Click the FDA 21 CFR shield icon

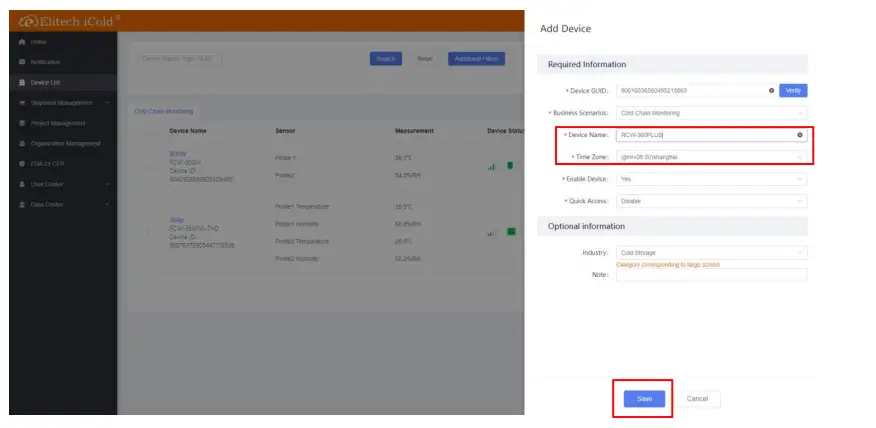click(22, 164)
